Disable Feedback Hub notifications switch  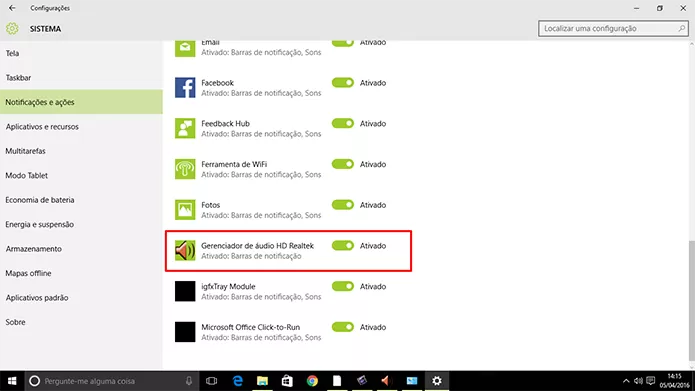pyautogui.click(x=343, y=124)
